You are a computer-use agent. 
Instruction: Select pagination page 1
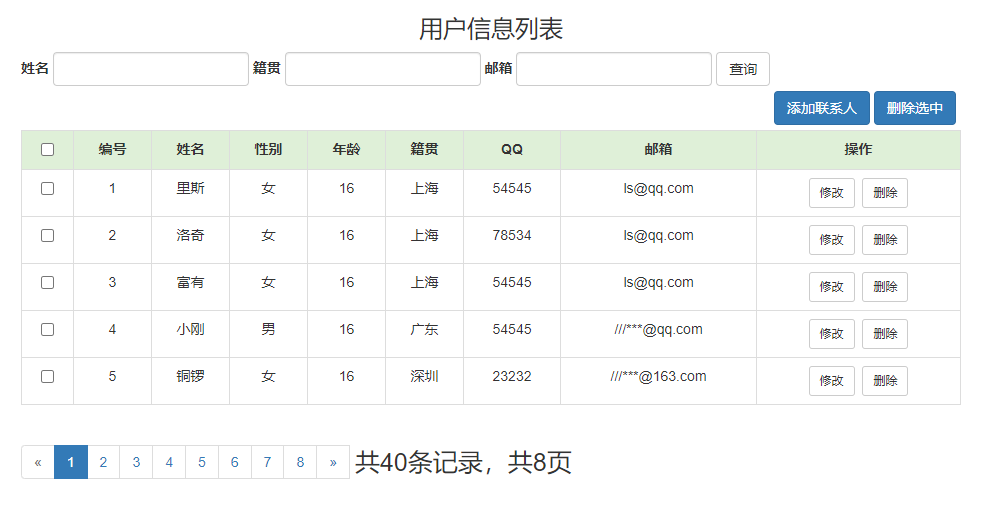71,462
